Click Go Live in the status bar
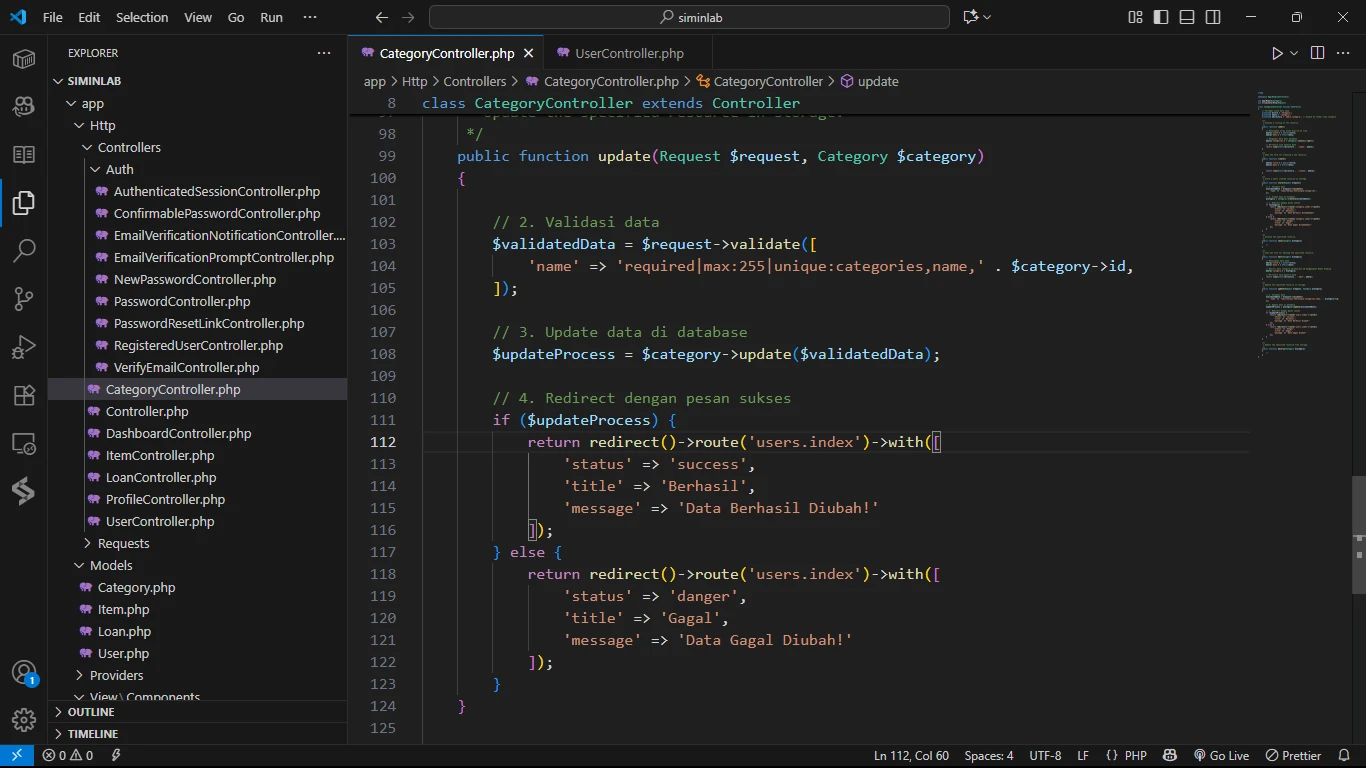This screenshot has width=1366, height=768. coord(1221,756)
